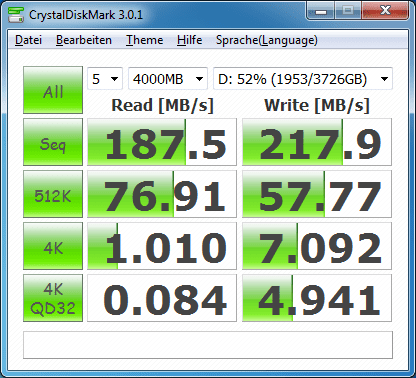The image size is (416, 378).
Task: Open the Hilfe menu
Action: [x=189, y=40]
